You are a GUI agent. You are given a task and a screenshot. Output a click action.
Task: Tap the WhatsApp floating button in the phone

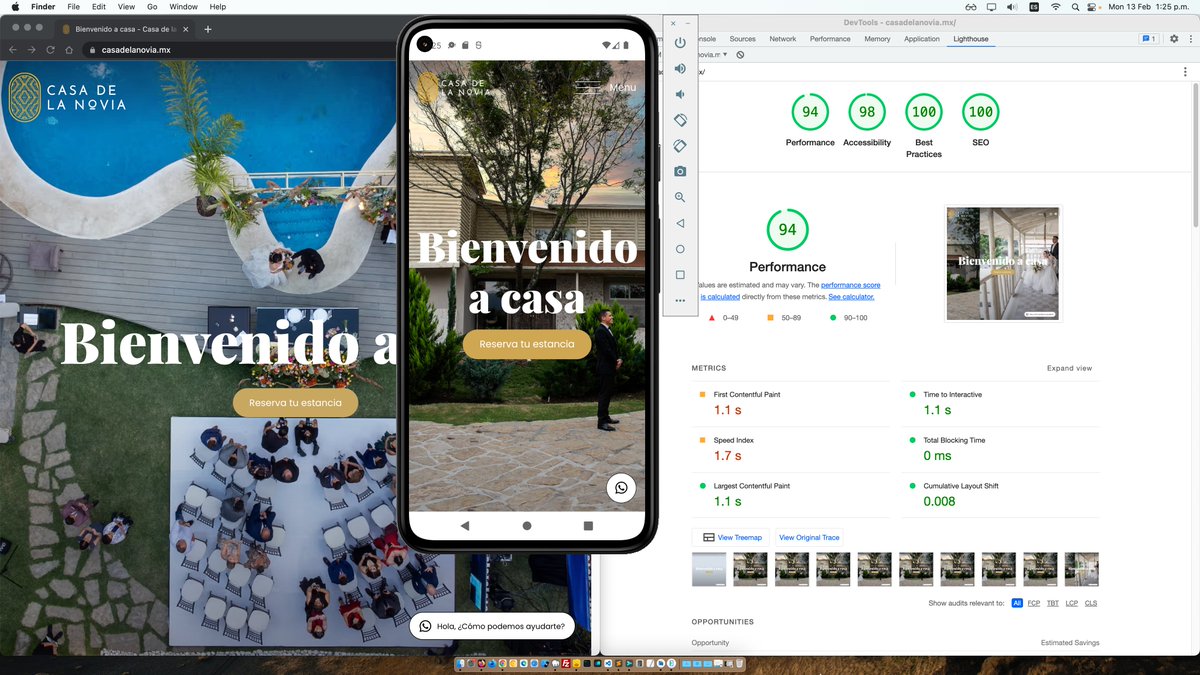[x=621, y=488]
